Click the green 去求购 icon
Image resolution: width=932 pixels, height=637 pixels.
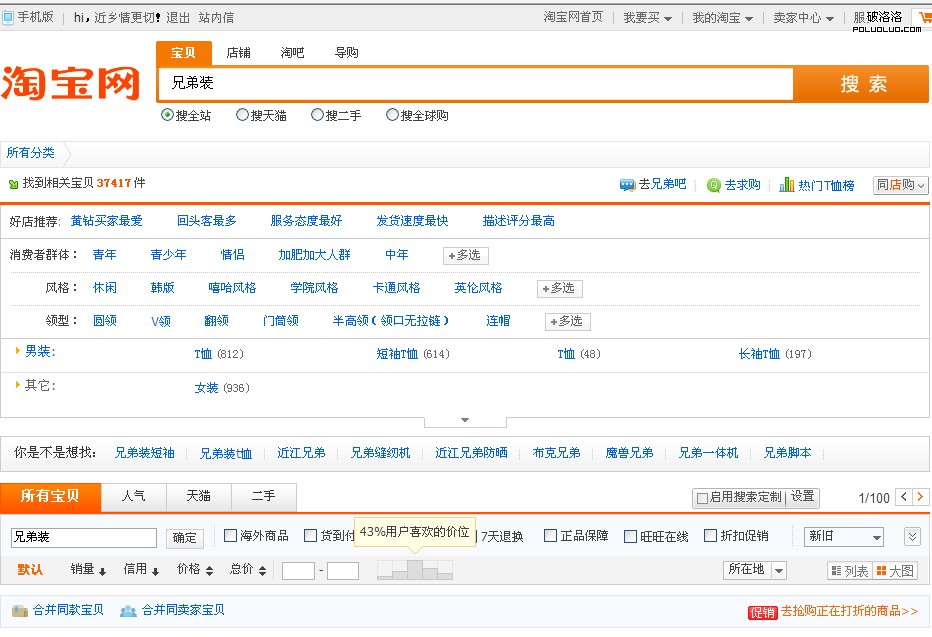pyautogui.click(x=714, y=185)
